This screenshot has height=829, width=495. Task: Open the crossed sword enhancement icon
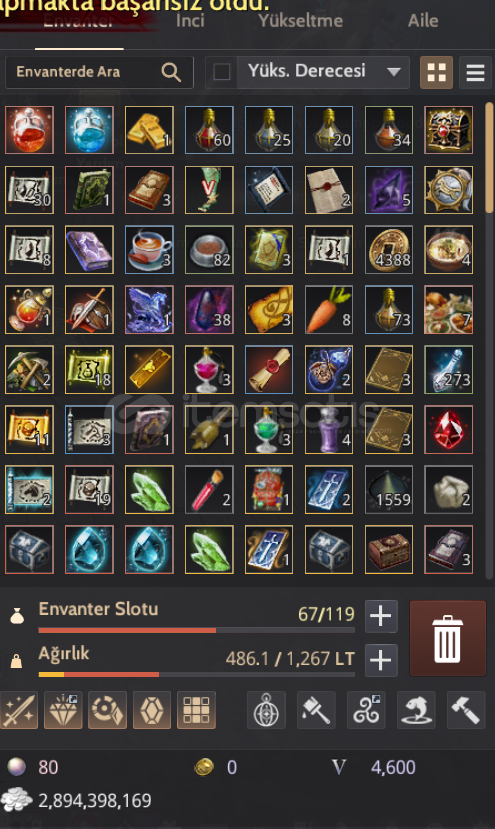18,710
